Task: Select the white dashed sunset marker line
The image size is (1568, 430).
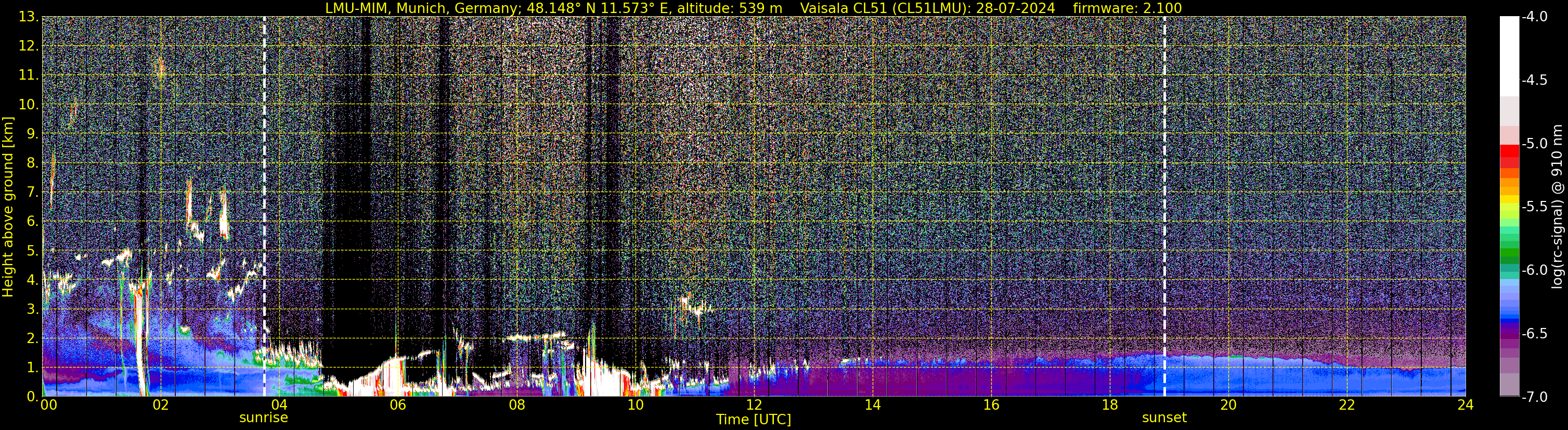Action: click(x=1164, y=207)
